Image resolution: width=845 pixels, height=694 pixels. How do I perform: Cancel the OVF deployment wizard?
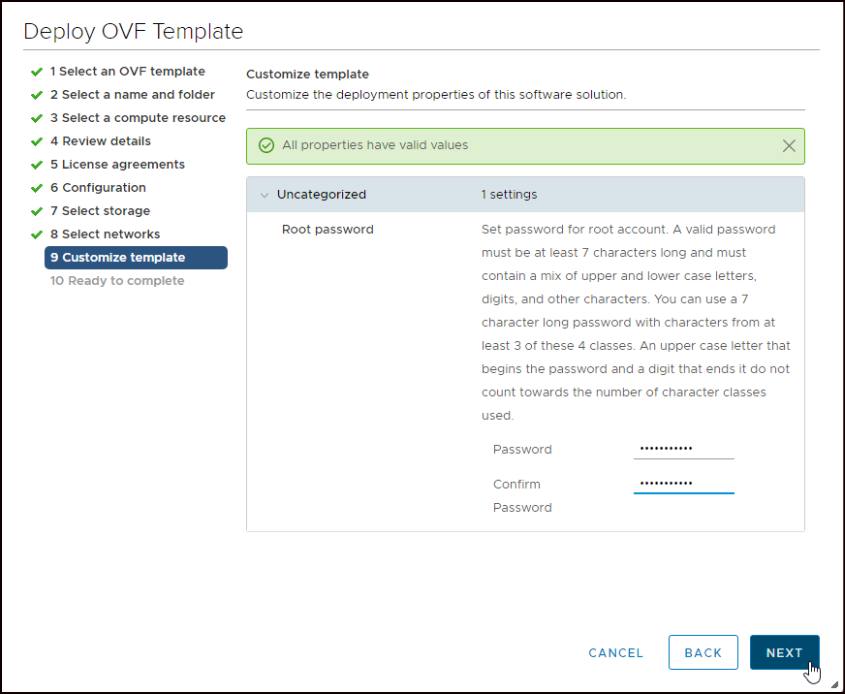point(615,652)
